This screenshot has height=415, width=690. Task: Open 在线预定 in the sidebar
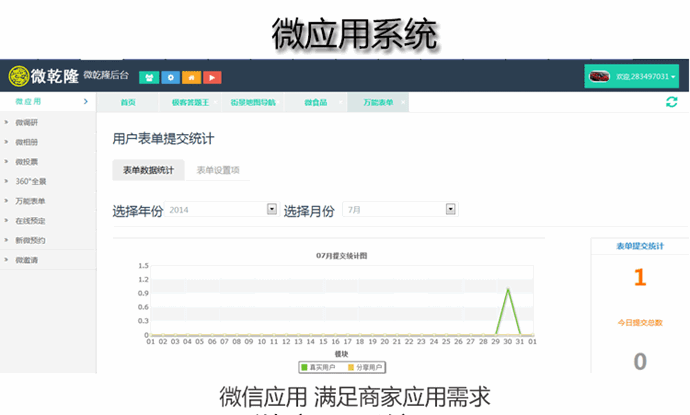click(30, 221)
